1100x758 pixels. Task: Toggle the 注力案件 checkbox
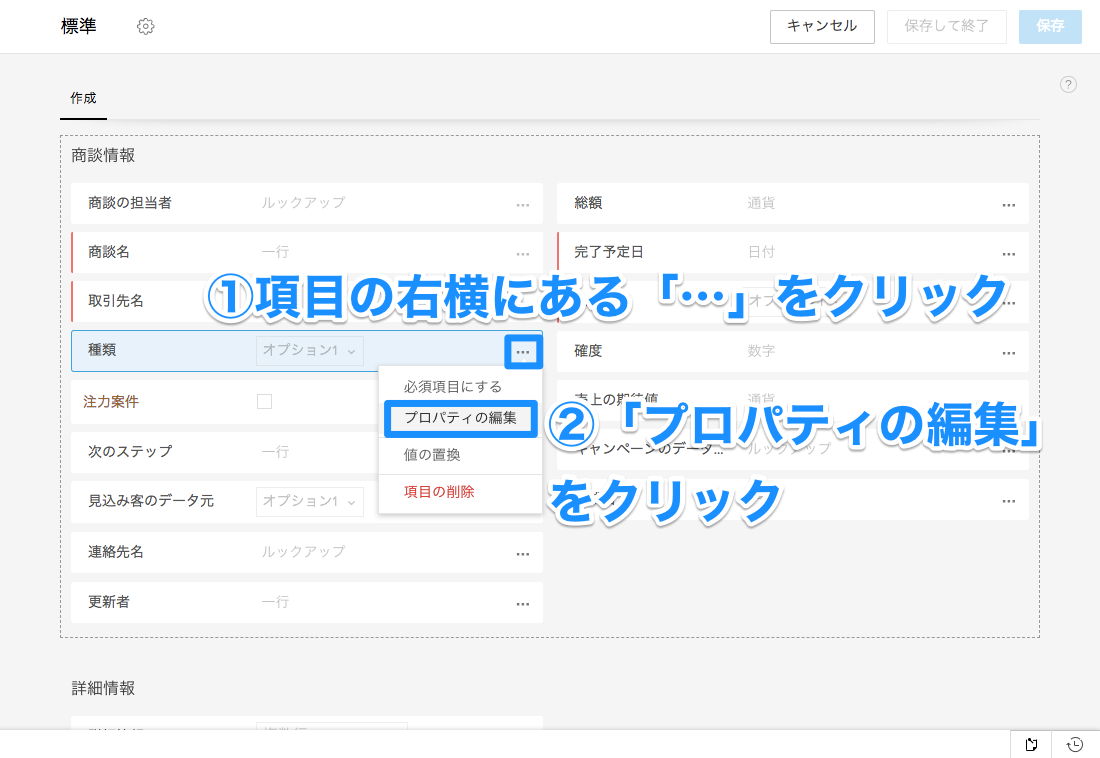(x=264, y=401)
